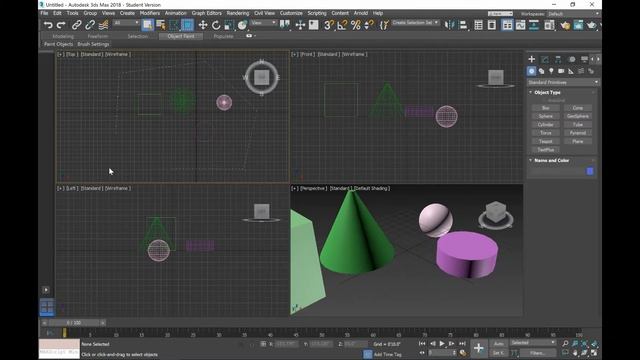
Task: Click the Select and Place tool
Action: tap(242, 25)
